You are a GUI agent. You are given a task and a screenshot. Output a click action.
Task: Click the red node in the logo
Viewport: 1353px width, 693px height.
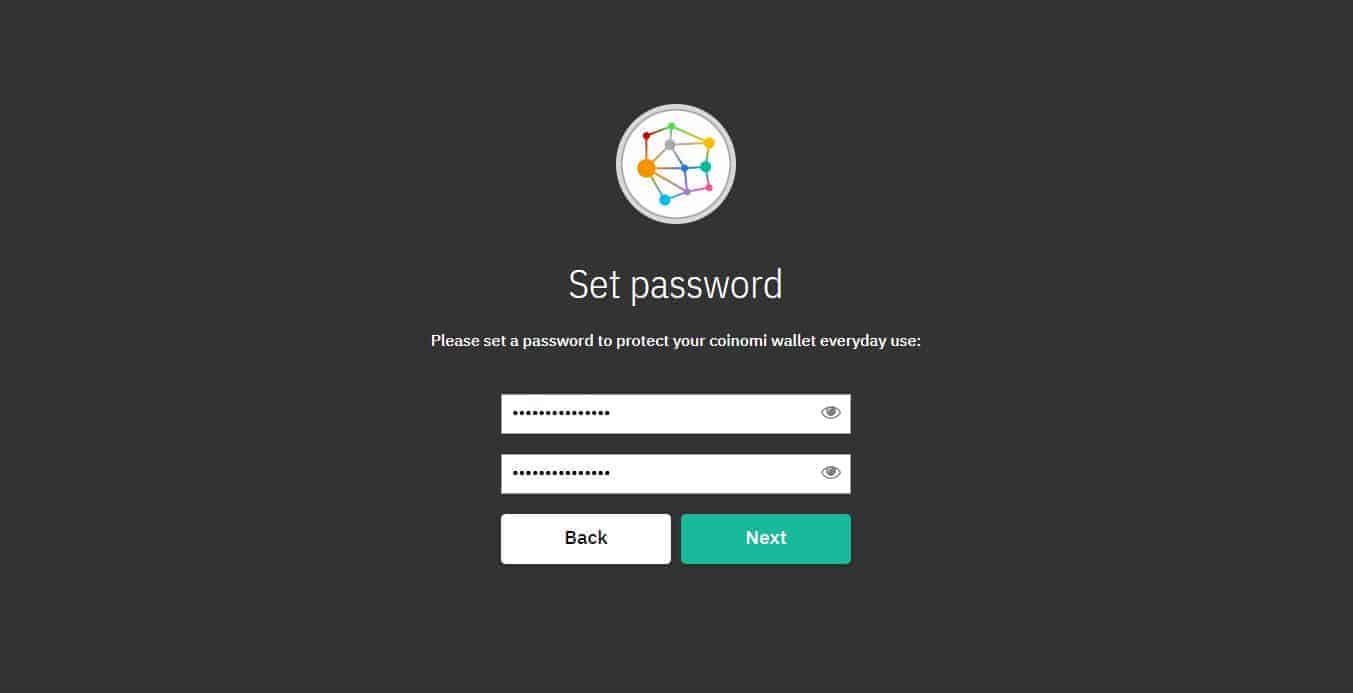(x=646, y=135)
